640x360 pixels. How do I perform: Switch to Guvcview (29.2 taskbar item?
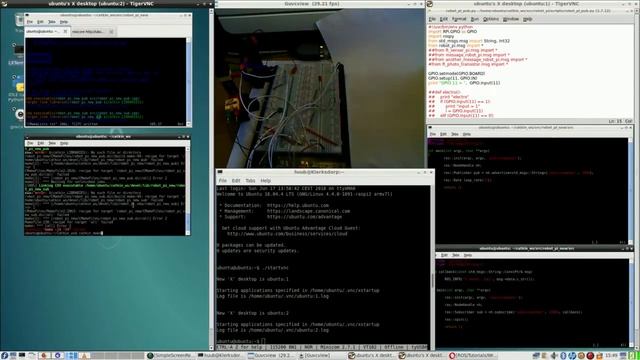pyautogui.click(x=271, y=356)
